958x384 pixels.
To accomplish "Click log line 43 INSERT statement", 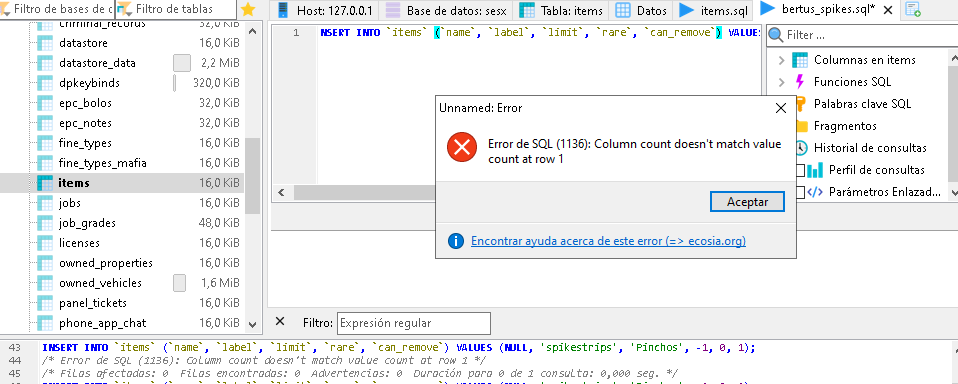I will pos(398,347).
